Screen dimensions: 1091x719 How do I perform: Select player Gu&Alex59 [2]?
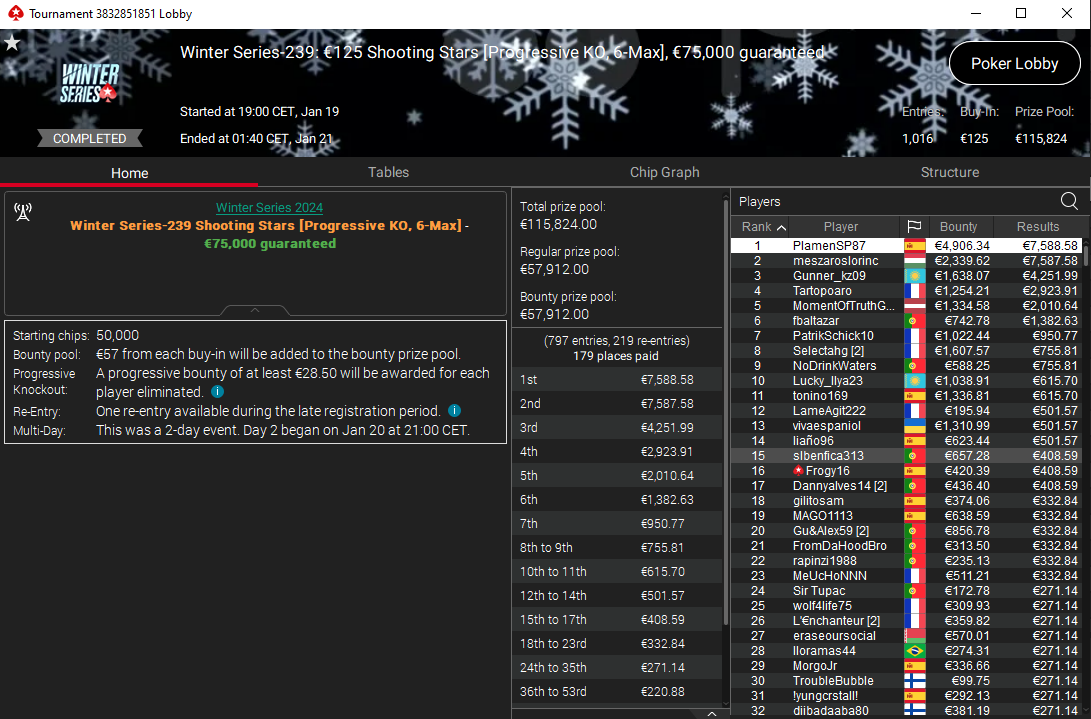pos(907,531)
